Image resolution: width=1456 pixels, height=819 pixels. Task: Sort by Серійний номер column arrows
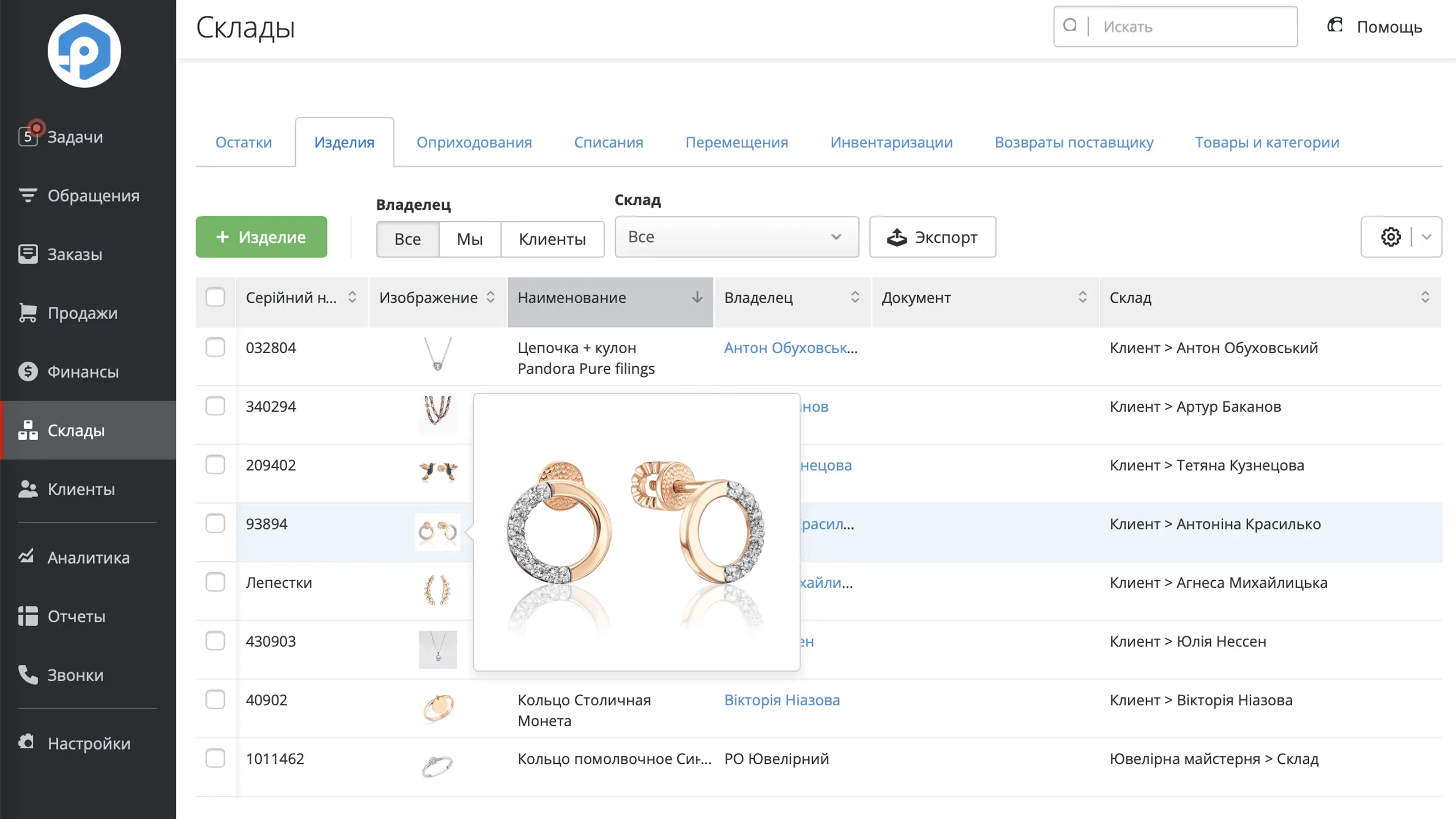tap(352, 297)
